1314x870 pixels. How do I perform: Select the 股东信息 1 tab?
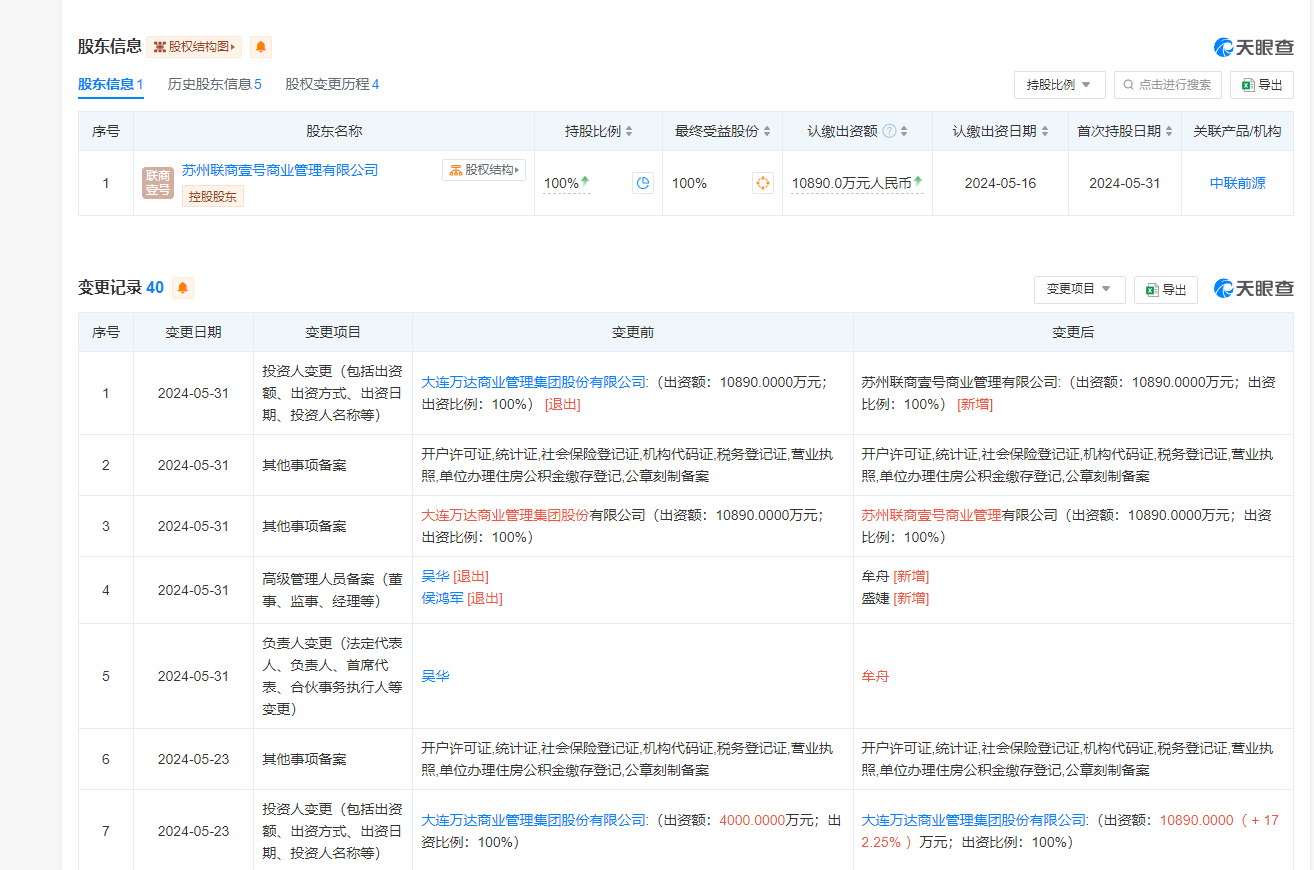(x=111, y=84)
